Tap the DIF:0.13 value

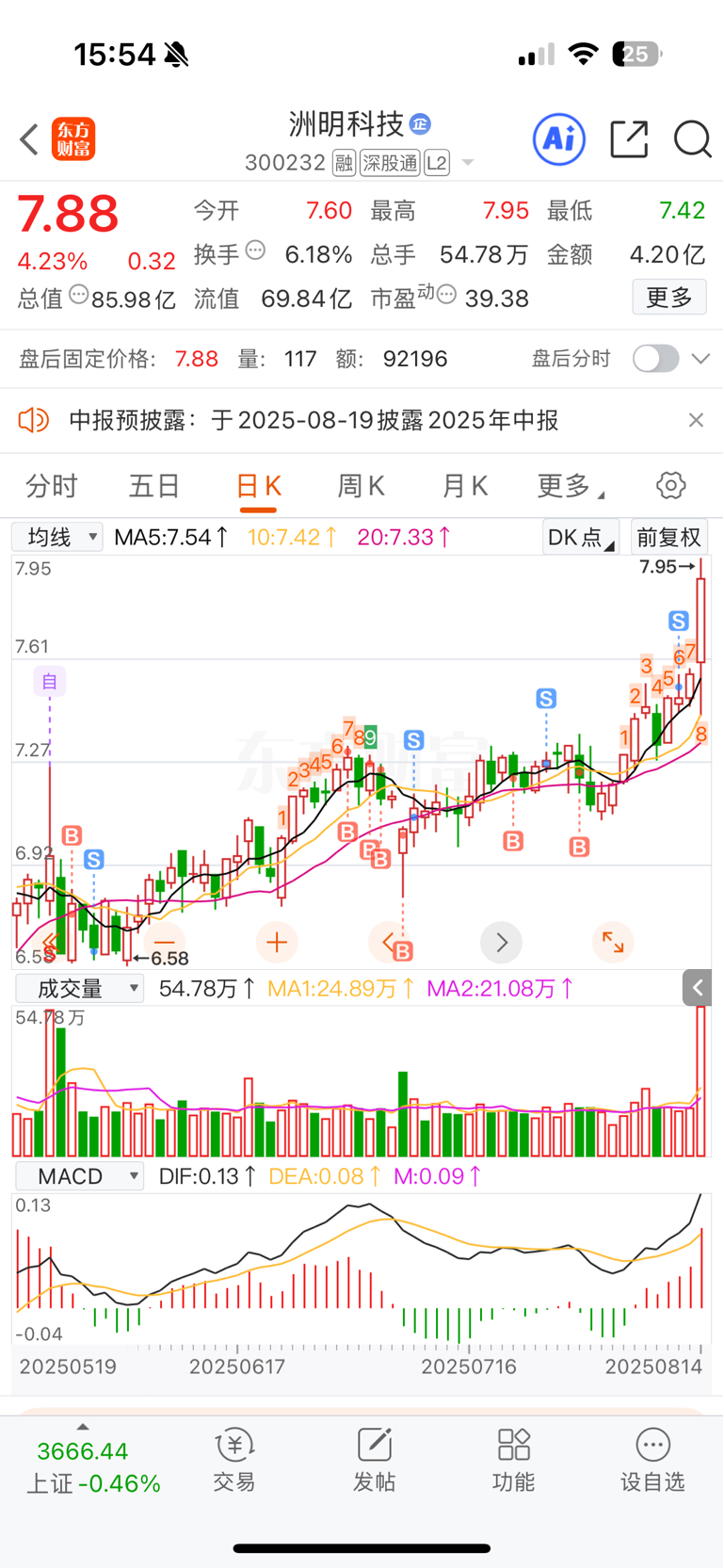(x=207, y=1176)
